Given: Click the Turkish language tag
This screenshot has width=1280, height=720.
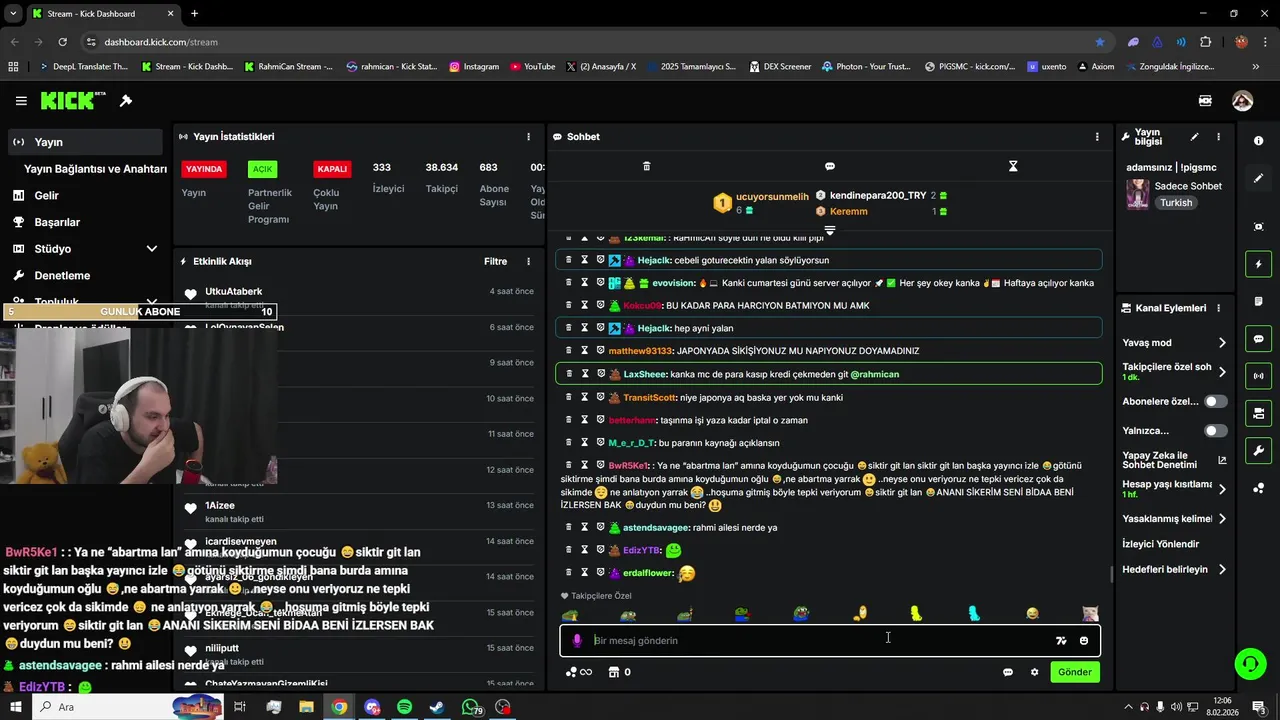Looking at the screenshot, I should (1176, 203).
